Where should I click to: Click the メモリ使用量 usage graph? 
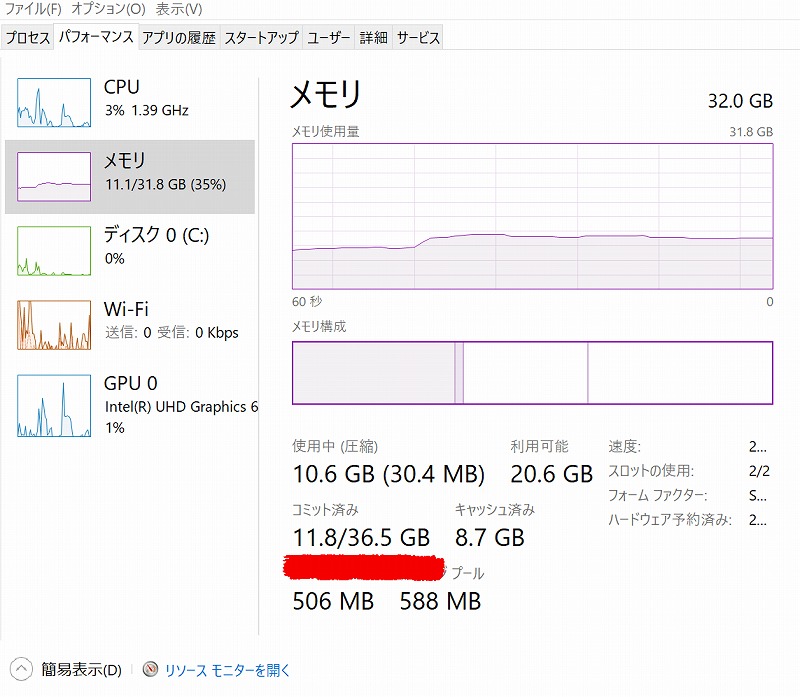pos(532,215)
